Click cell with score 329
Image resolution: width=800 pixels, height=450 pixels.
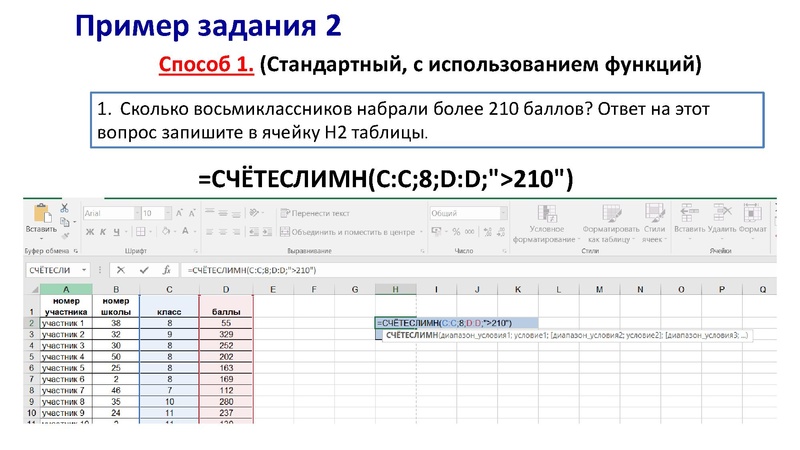pos(226,334)
